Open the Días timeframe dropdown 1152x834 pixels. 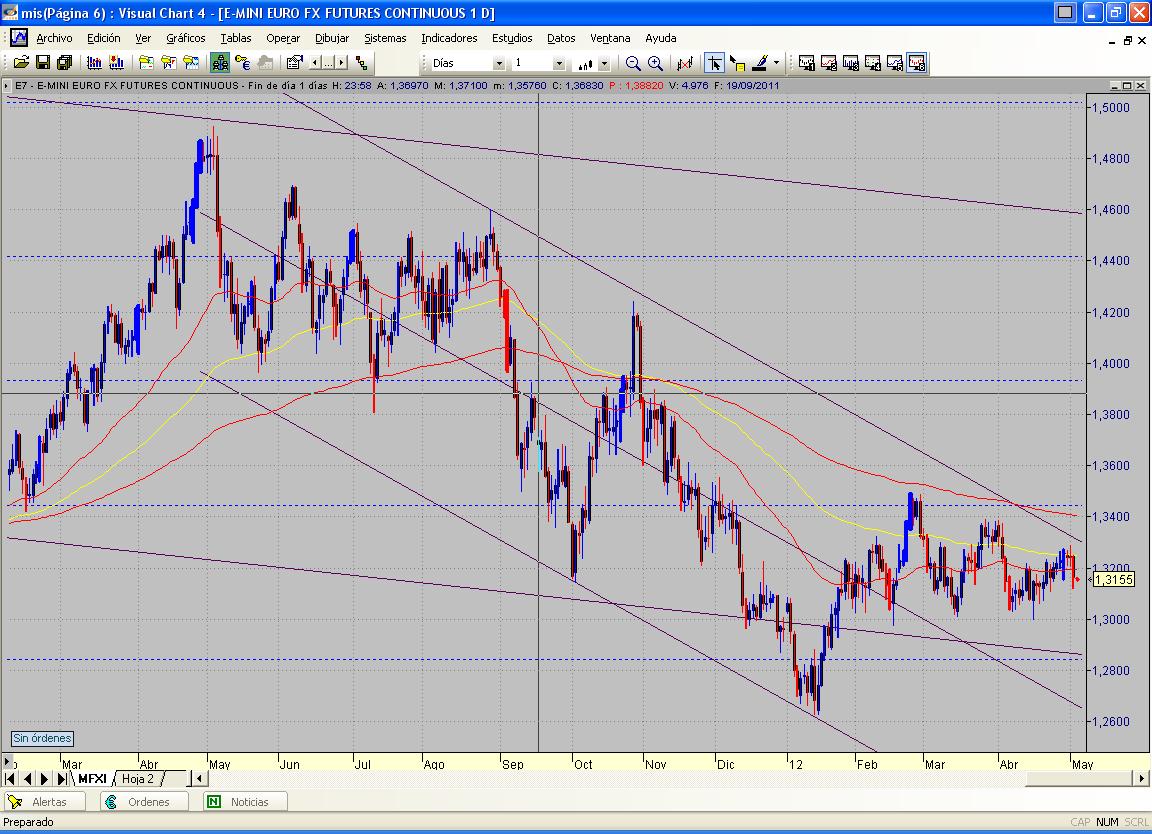coord(498,63)
